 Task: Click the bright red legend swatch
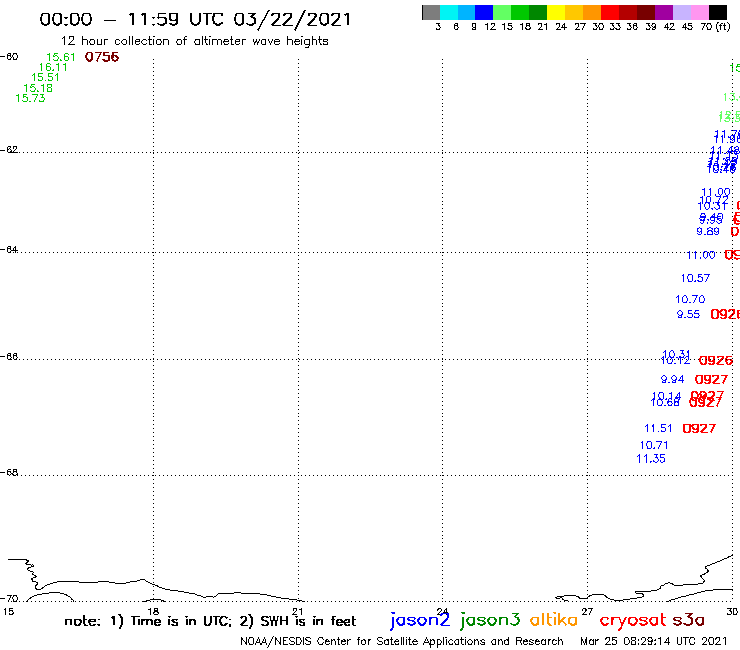coord(609,12)
